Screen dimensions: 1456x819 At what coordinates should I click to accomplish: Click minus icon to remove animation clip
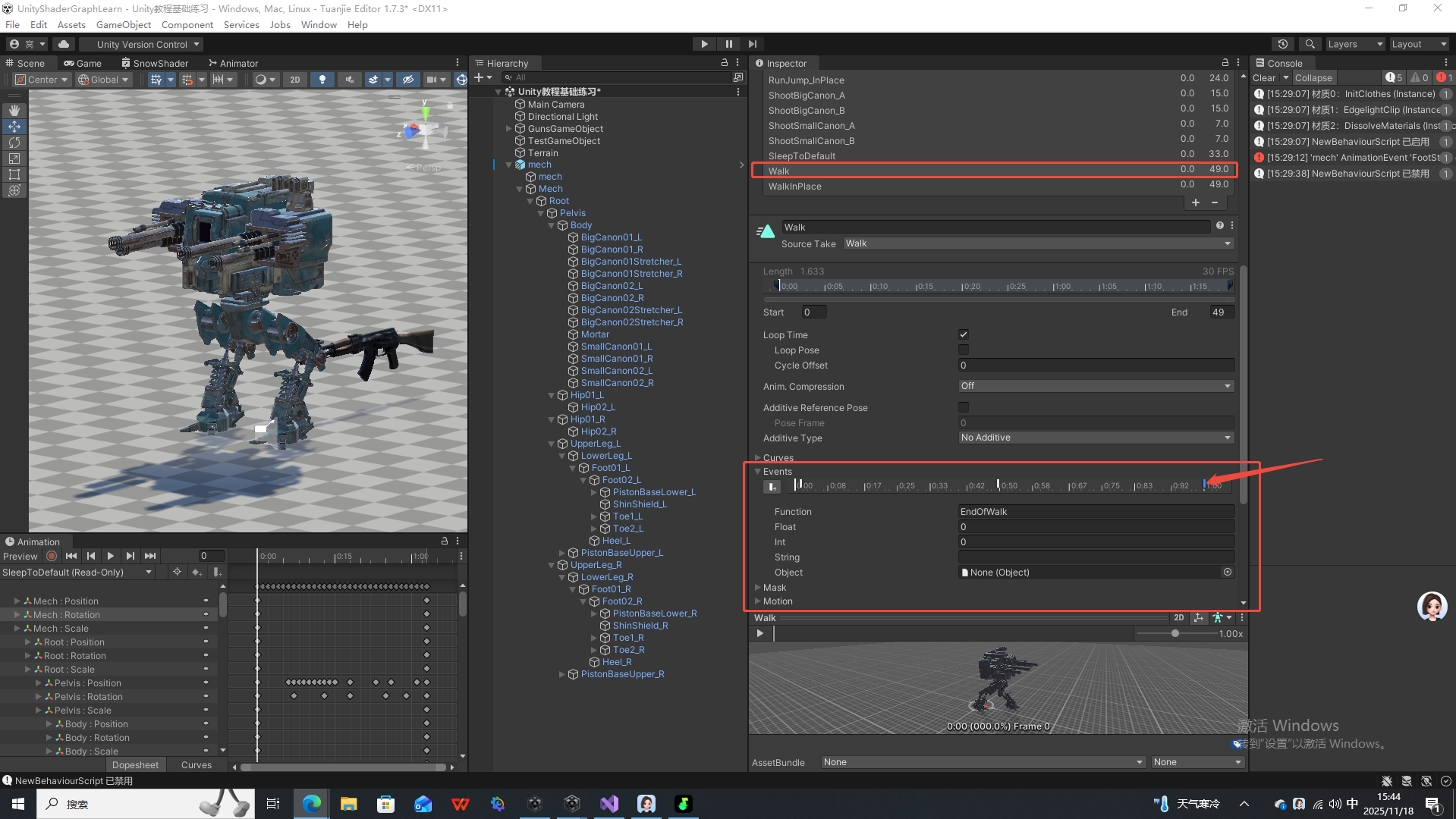[1215, 202]
